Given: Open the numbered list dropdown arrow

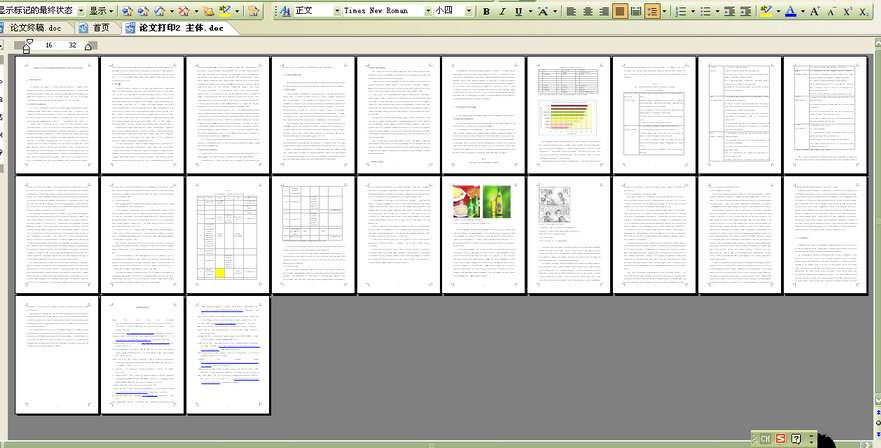Looking at the screenshot, I should pos(692,11).
